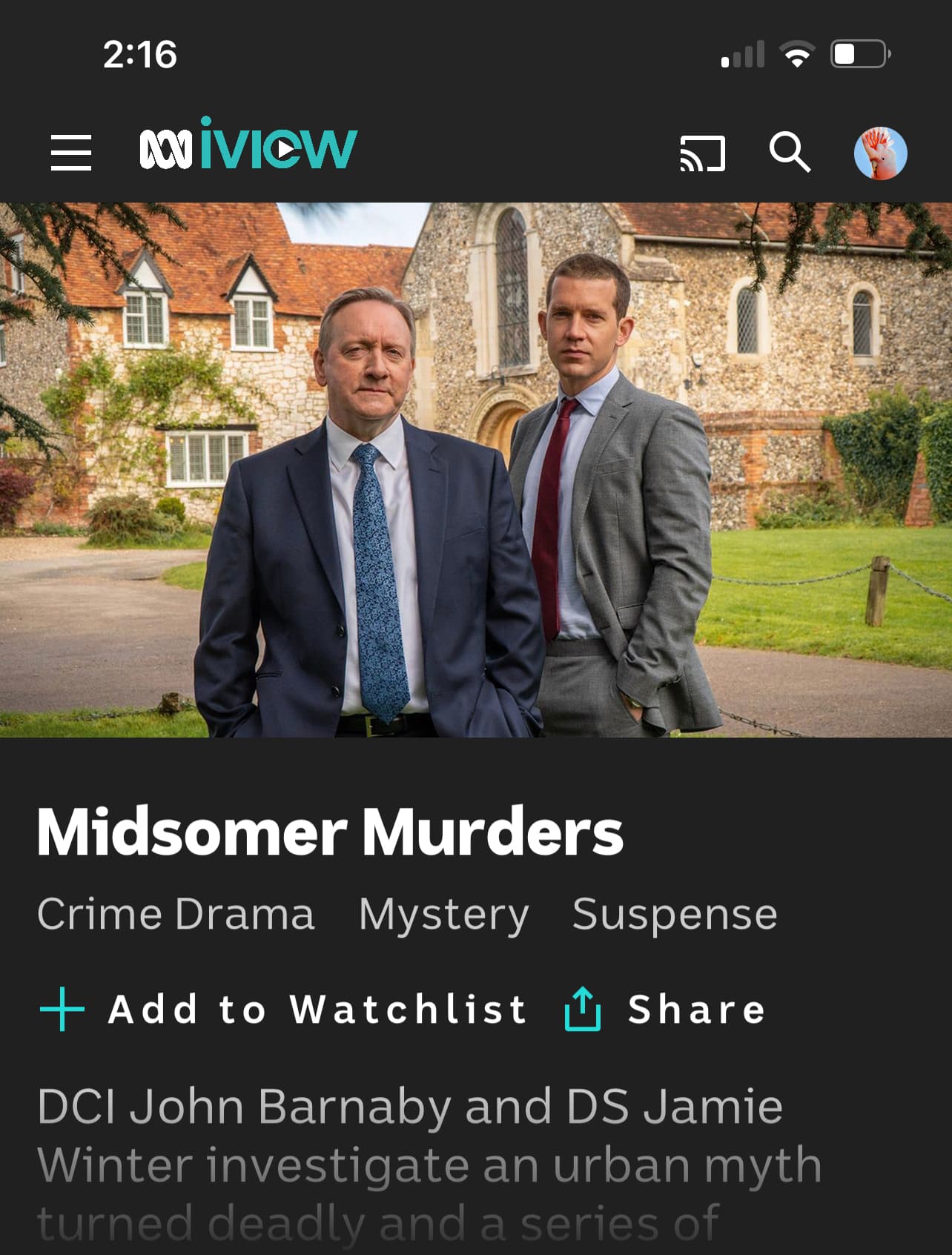The height and width of the screenshot is (1255, 952).
Task: Tap the battery indicator in status bar
Action: click(860, 54)
